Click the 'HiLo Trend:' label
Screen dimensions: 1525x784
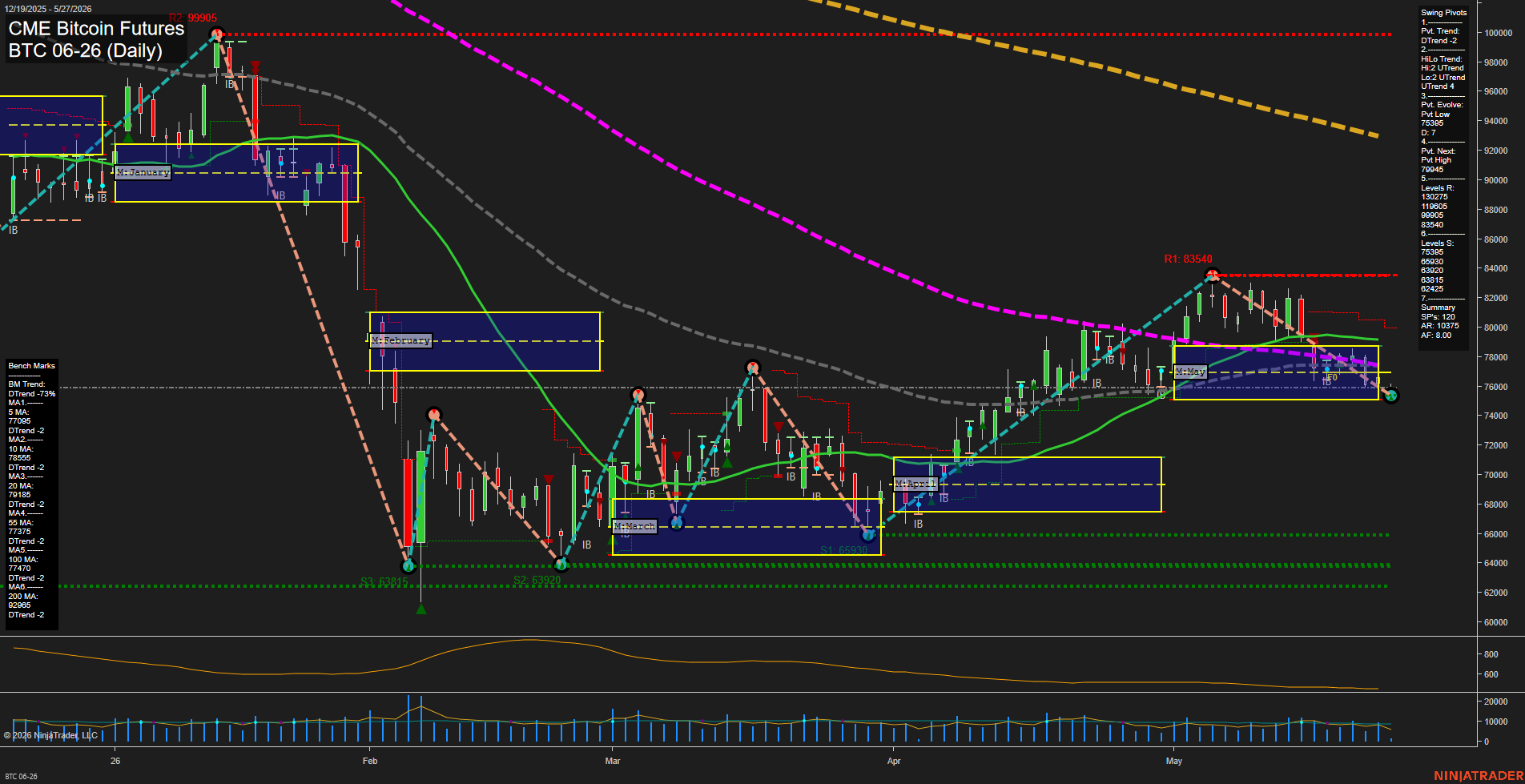click(x=1442, y=59)
